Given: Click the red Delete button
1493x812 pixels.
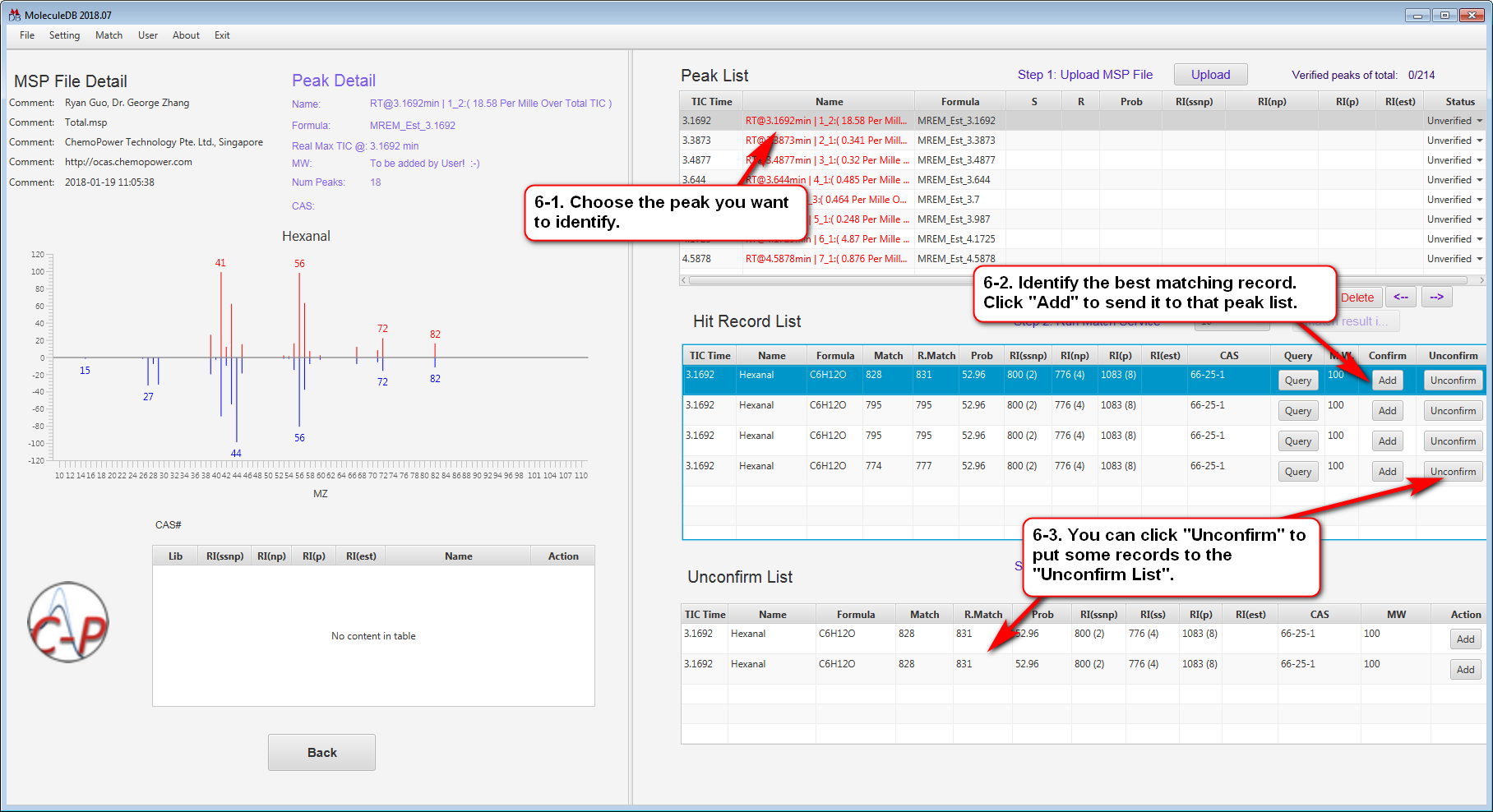Looking at the screenshot, I should click(1357, 298).
